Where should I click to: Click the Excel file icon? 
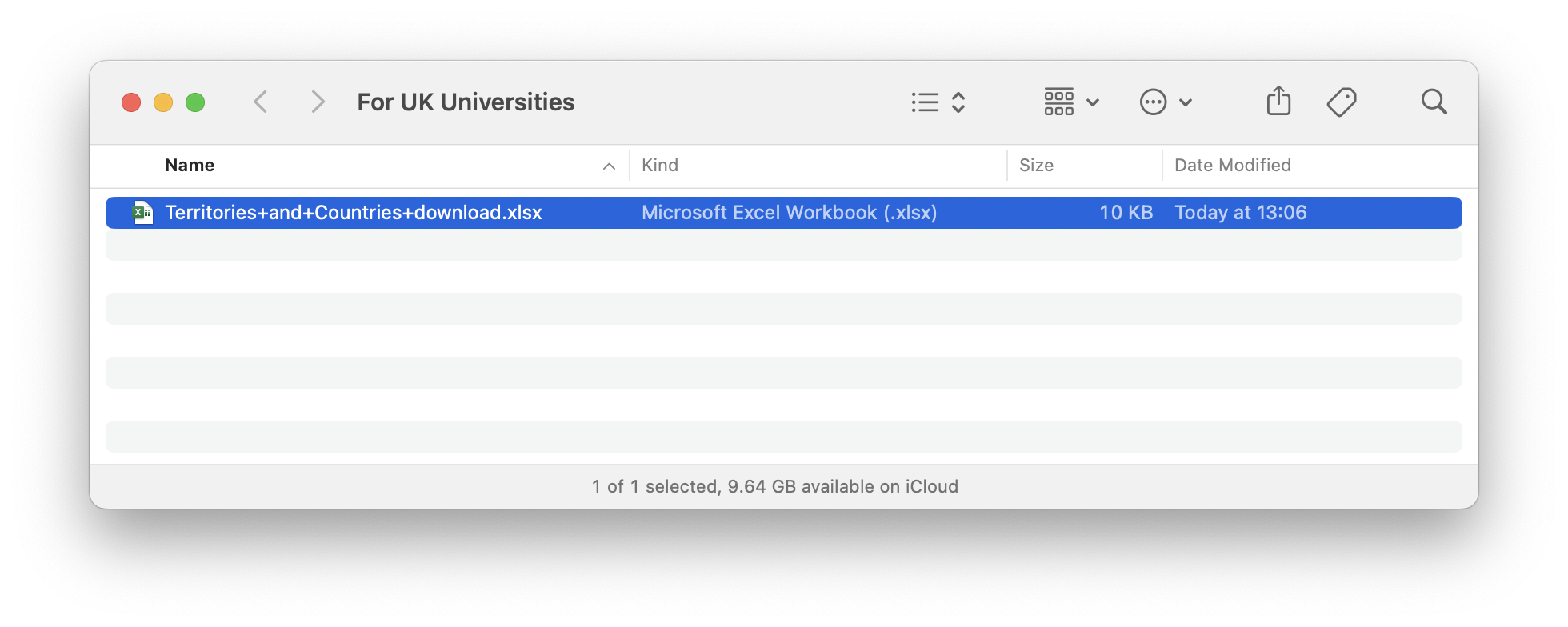[x=142, y=213]
